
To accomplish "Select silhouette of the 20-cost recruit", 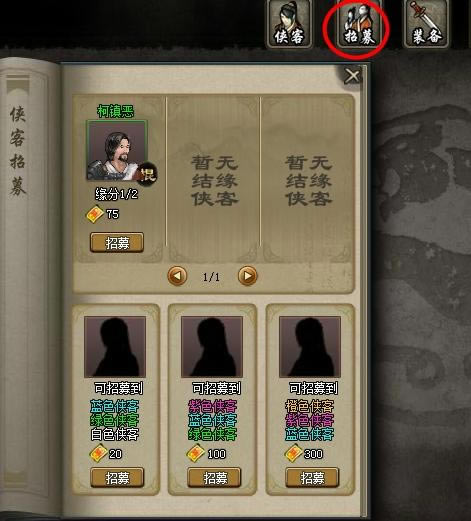I will pyautogui.click(x=115, y=347).
